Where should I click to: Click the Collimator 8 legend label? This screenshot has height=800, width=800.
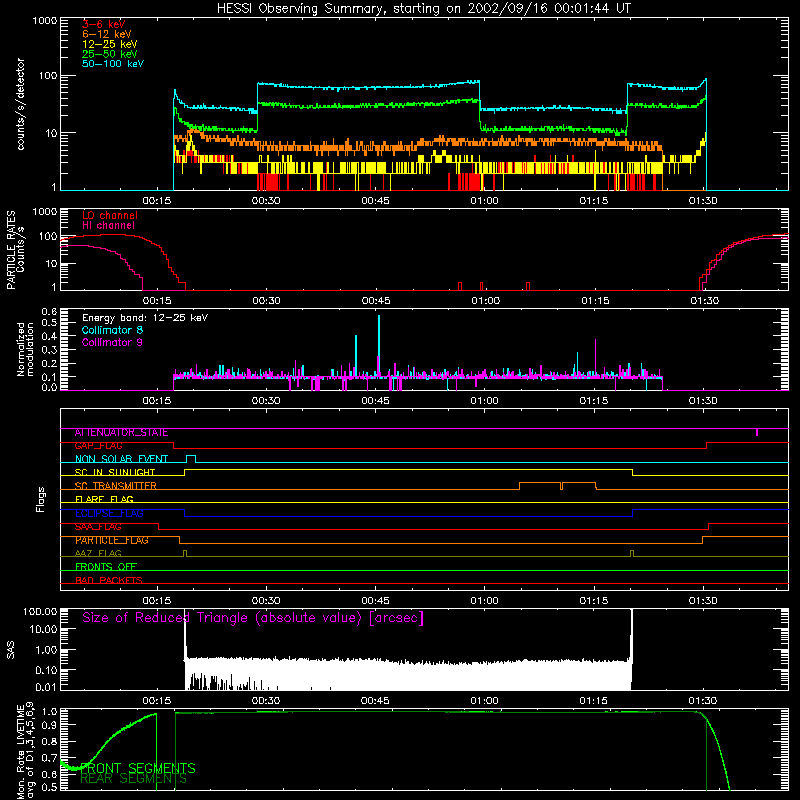tap(112, 330)
